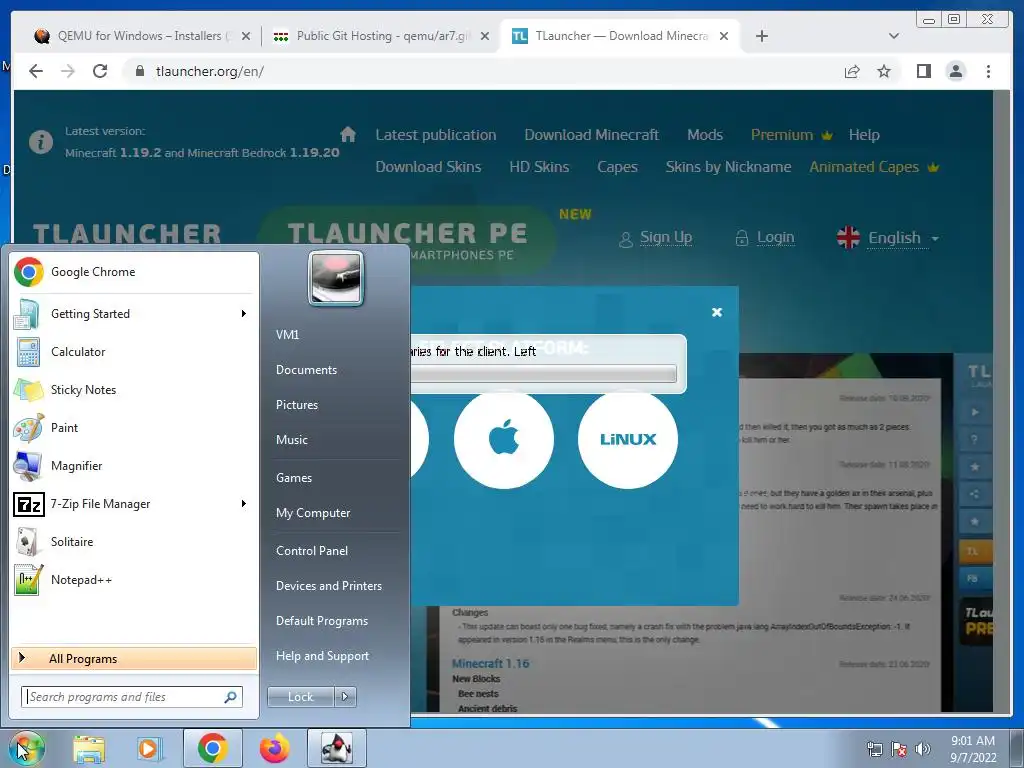Click Chrome forward navigation arrow

pyautogui.click(x=68, y=71)
